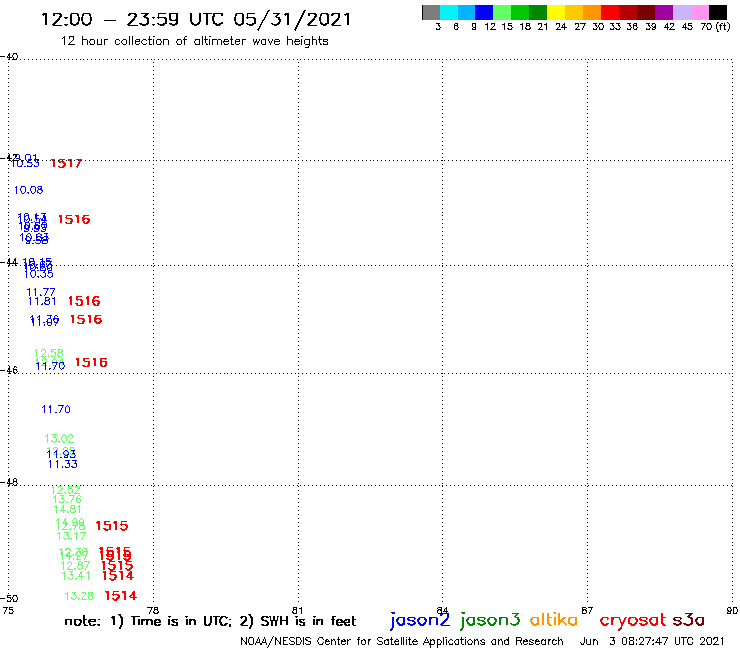Image resolution: width=740 pixels, height=650 pixels.
Task: Click the note 'Time is in UTC; SWH is in feet'
Action: (210, 621)
